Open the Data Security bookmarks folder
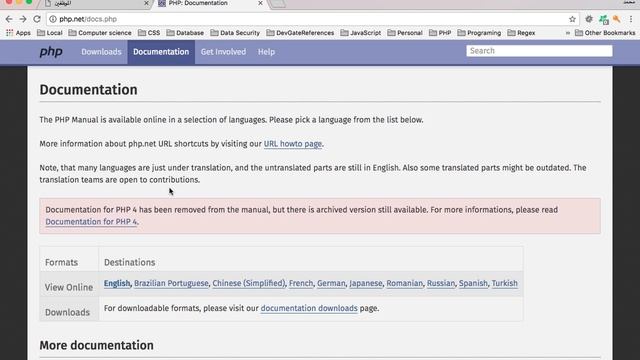Image resolution: width=640 pixels, height=360 pixels. [235, 33]
